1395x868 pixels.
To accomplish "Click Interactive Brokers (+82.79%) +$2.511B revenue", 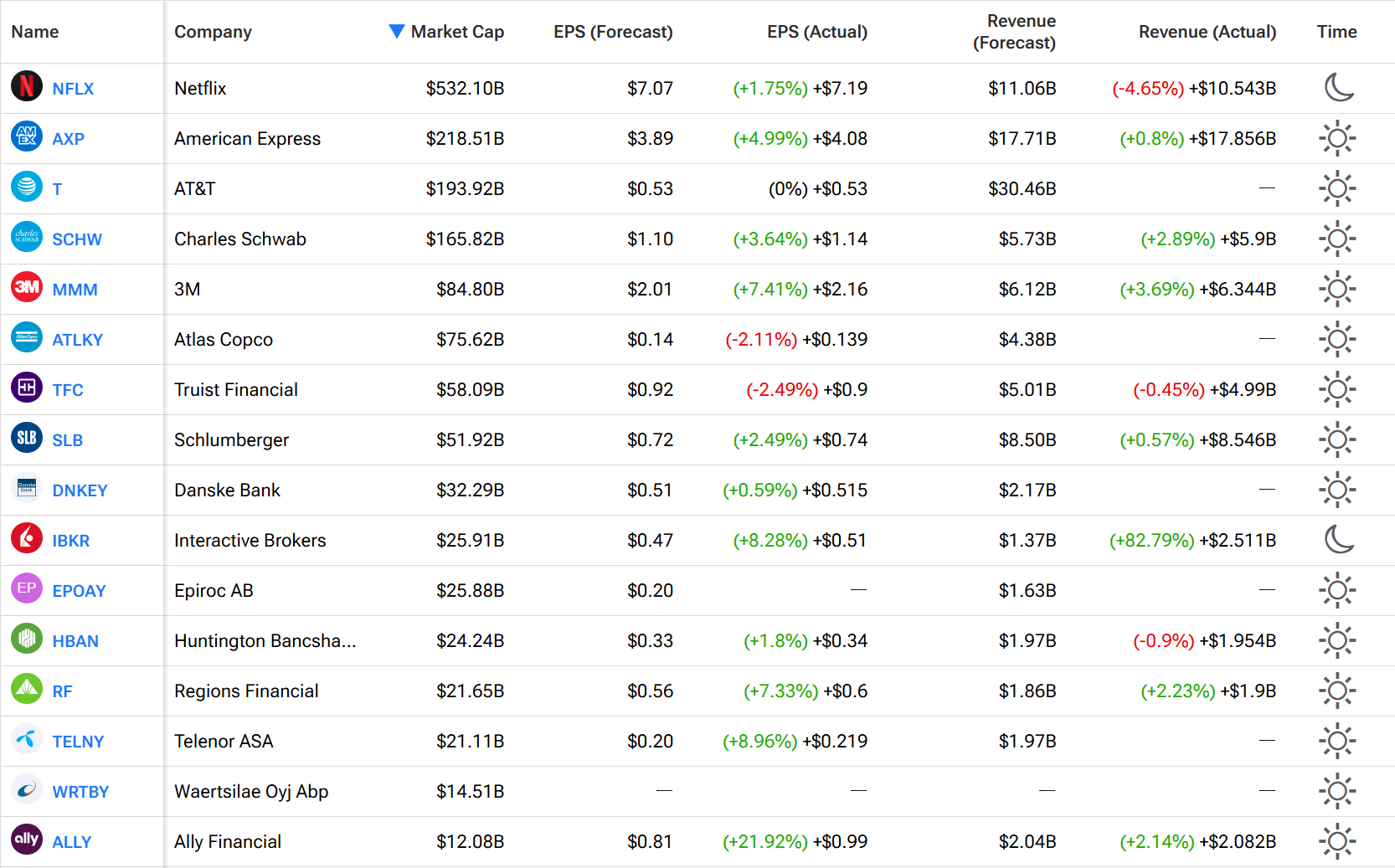I will pyautogui.click(x=1192, y=540).
